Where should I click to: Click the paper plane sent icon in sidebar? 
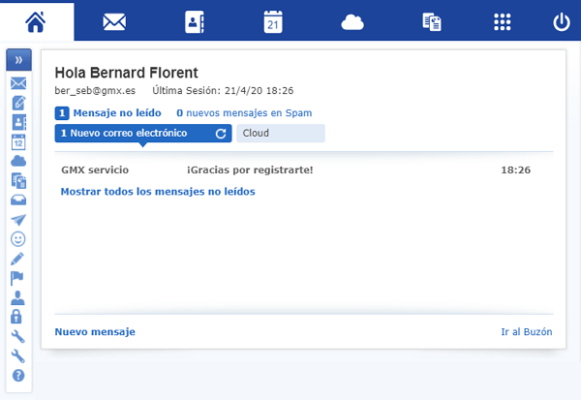(x=18, y=220)
